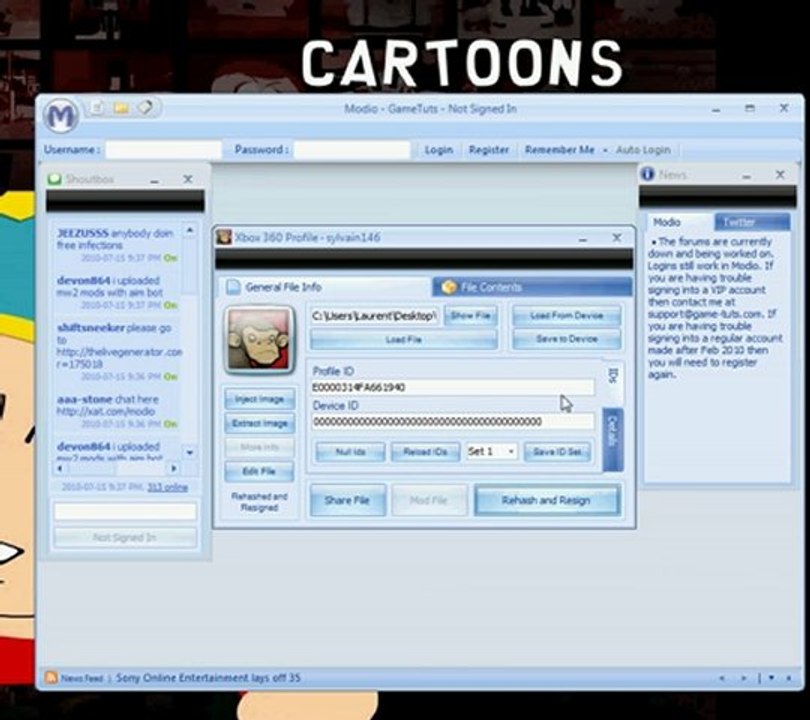
Task: Click username JEEZUSSS in the Shoutbox
Action: (83, 233)
